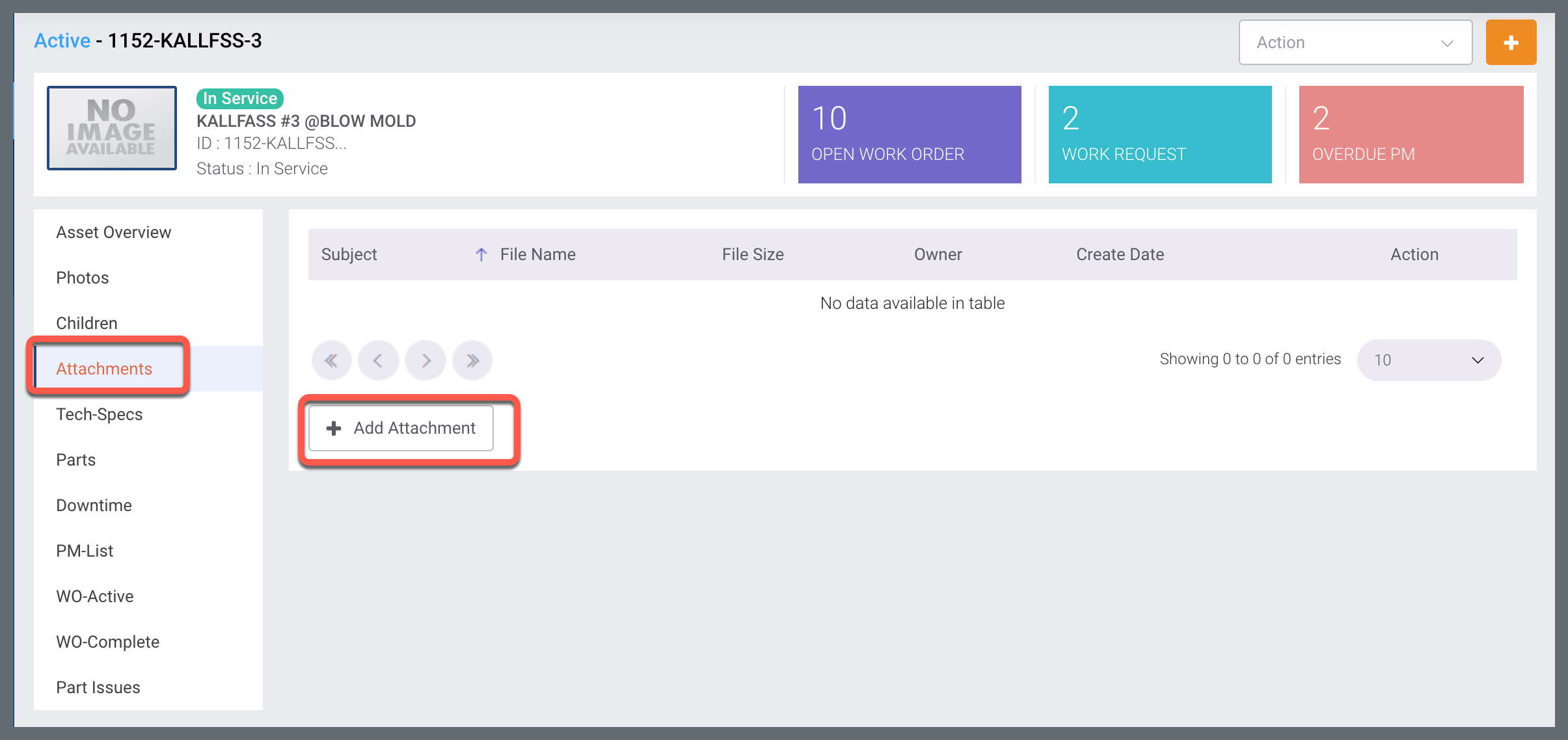Select Tech-Specs in sidebar

pyautogui.click(x=99, y=414)
